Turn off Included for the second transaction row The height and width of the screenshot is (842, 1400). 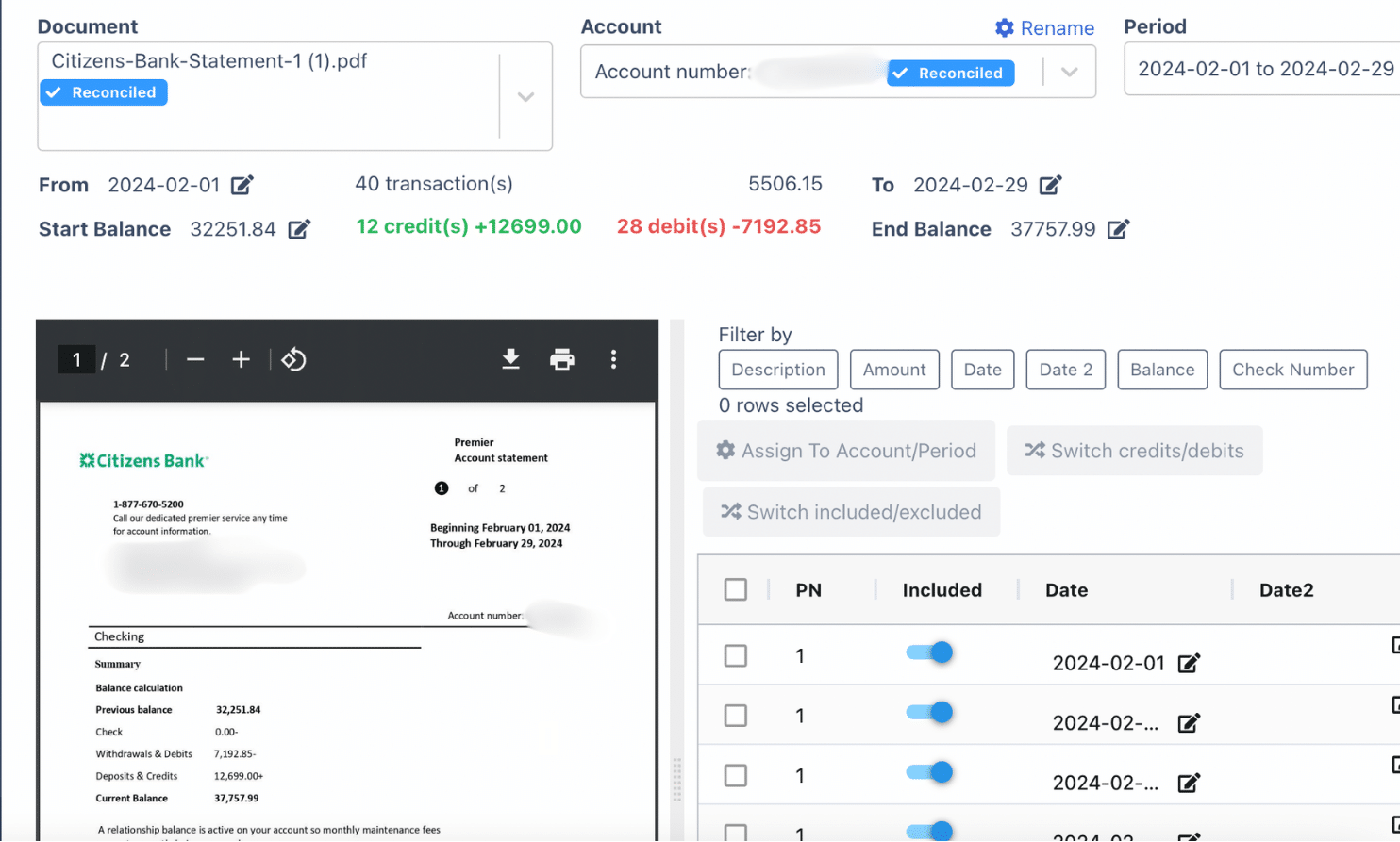point(929,712)
